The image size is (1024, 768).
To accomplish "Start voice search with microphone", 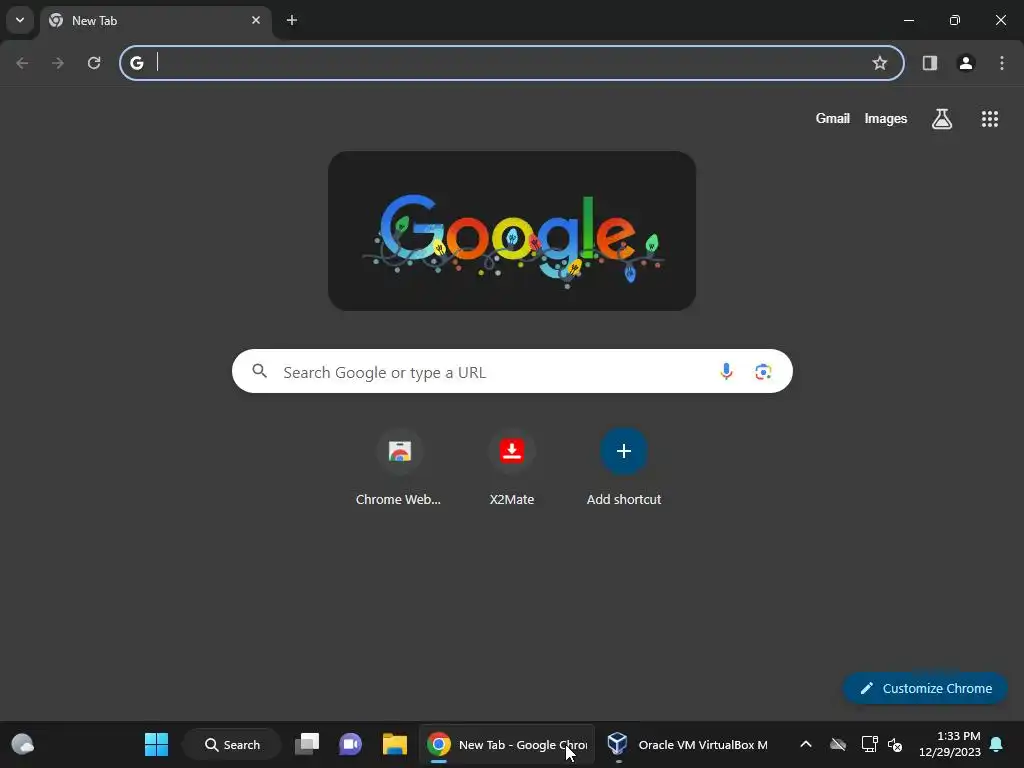I will point(726,372).
